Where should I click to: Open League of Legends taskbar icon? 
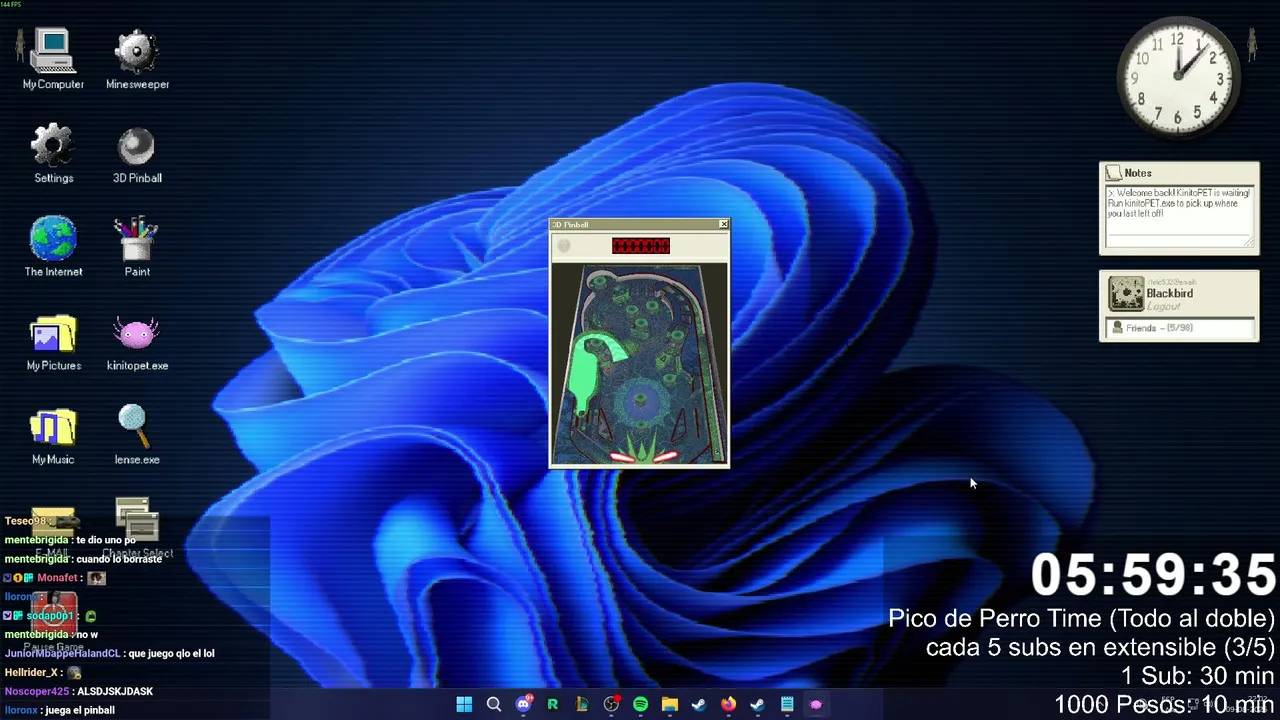tap(582, 705)
